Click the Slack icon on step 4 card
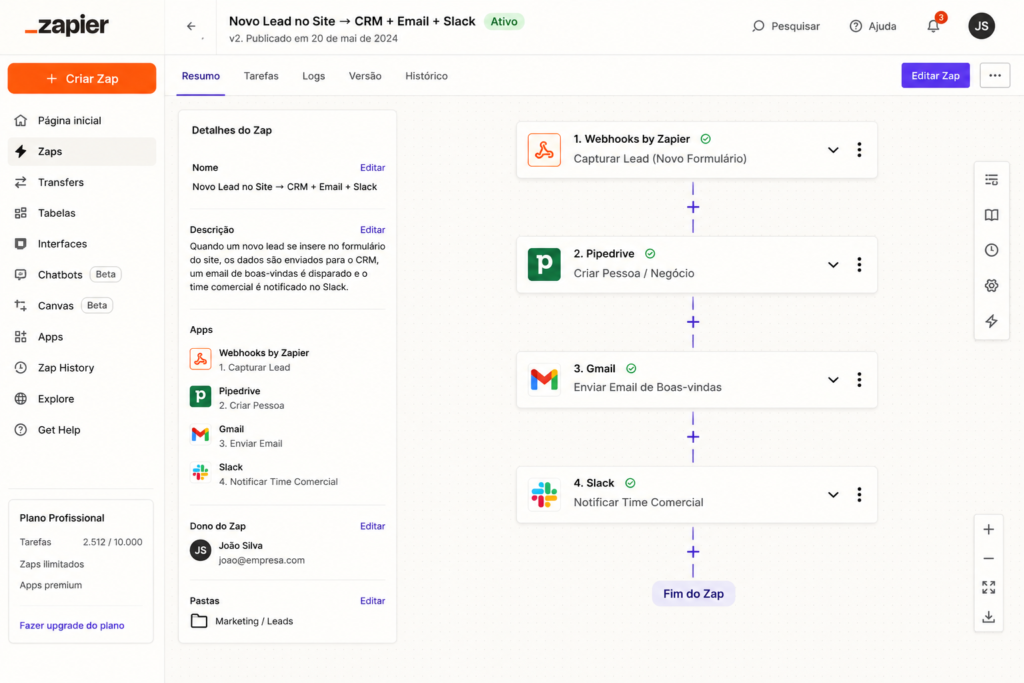 [x=544, y=494]
